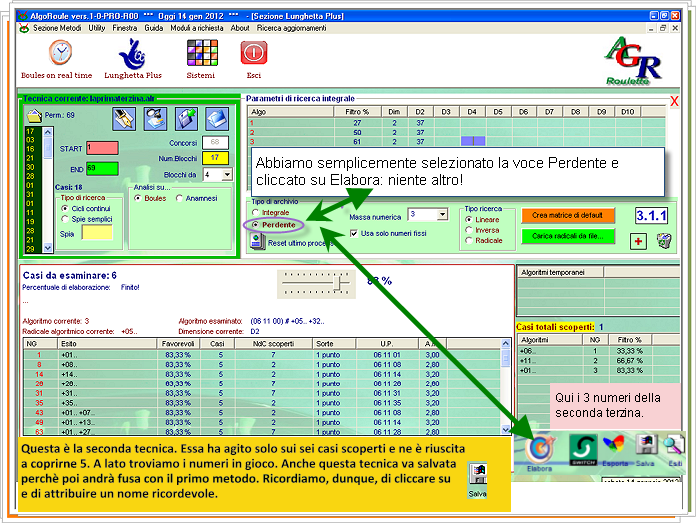Viewport: 696px width, 523px height.
Task: Click the 3.1.1 version box
Action: 652,216
